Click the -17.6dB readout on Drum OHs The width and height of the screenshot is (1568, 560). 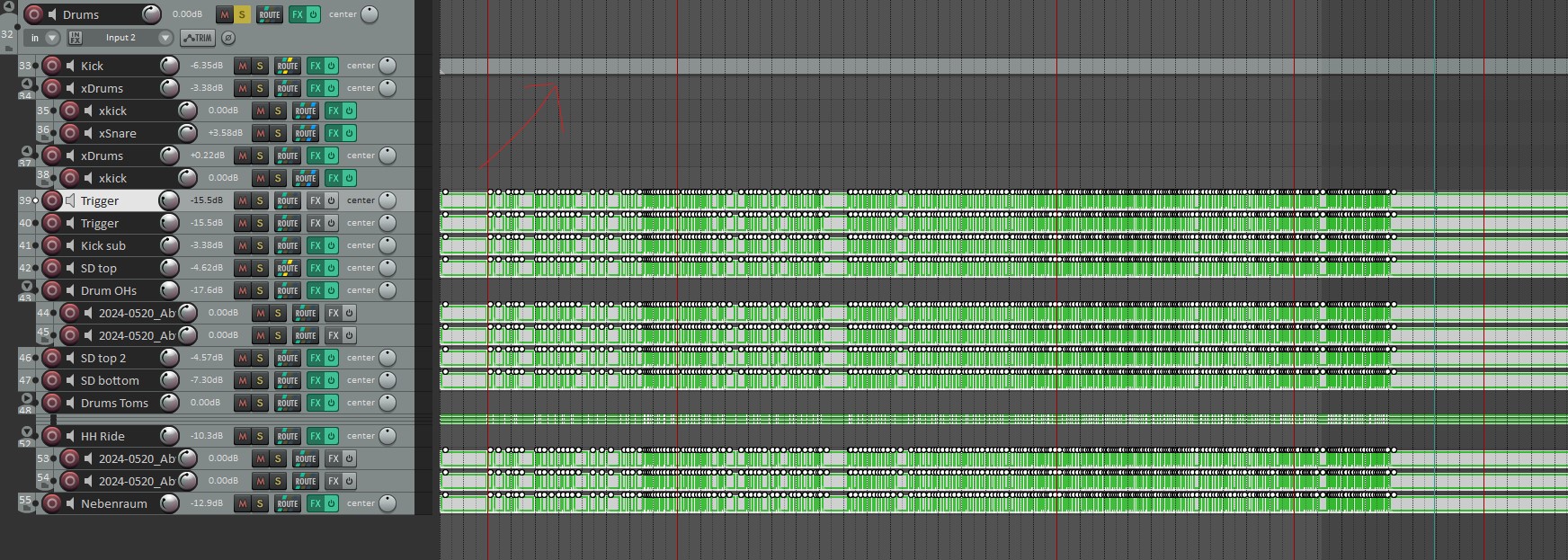207,290
